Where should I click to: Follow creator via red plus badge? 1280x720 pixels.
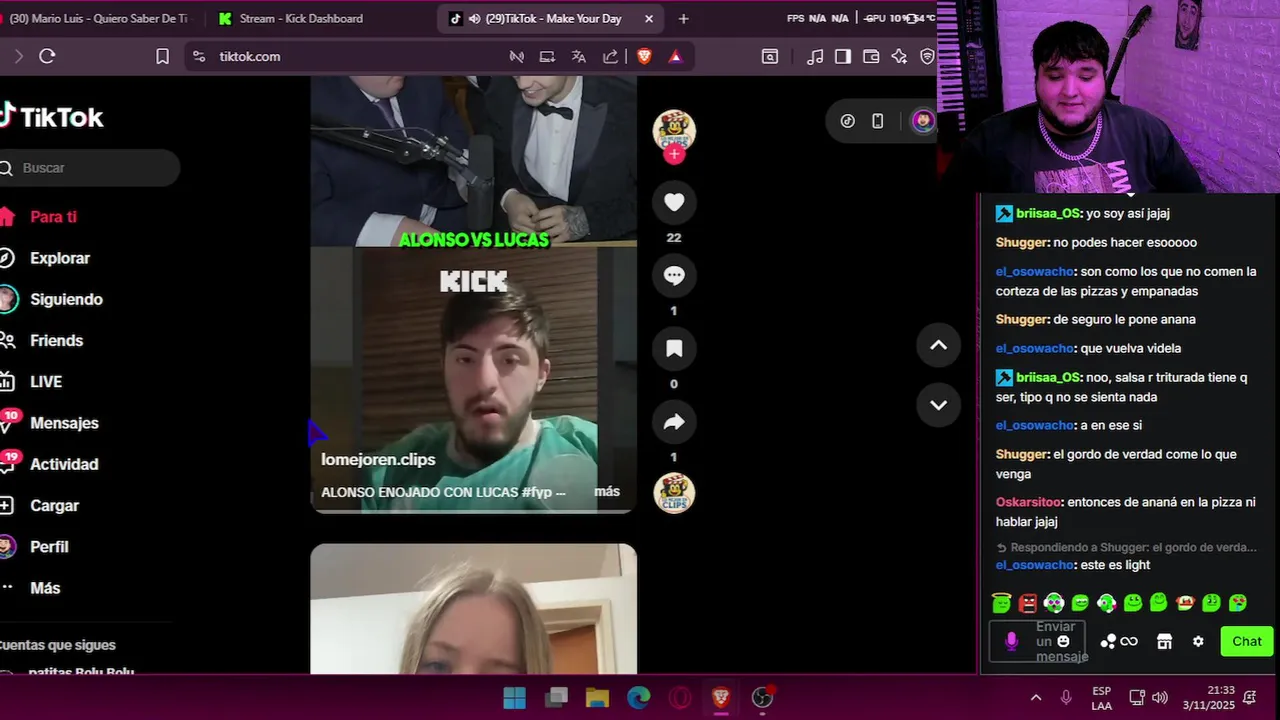click(674, 154)
